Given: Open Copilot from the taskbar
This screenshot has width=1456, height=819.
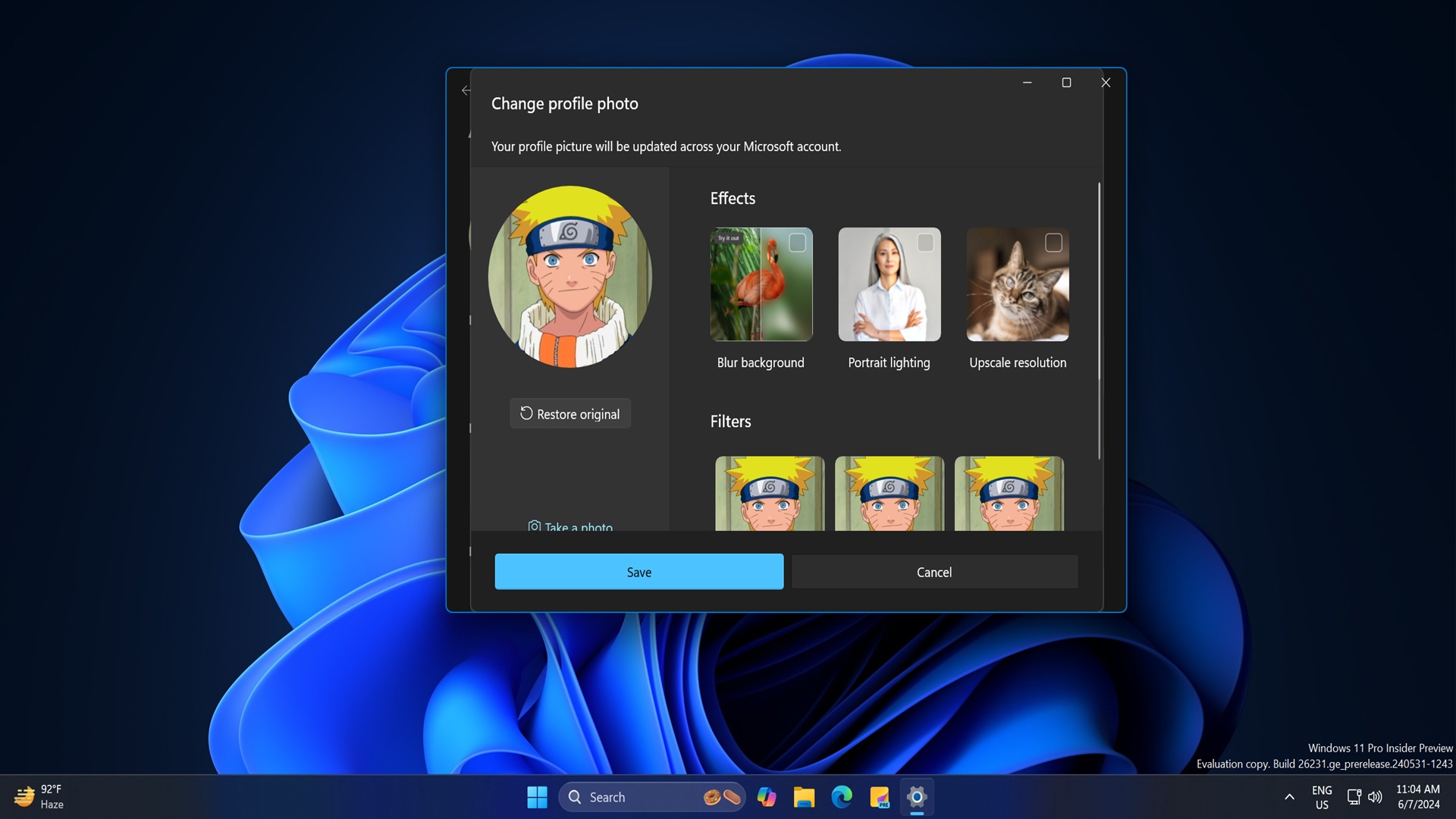Looking at the screenshot, I should [x=767, y=797].
